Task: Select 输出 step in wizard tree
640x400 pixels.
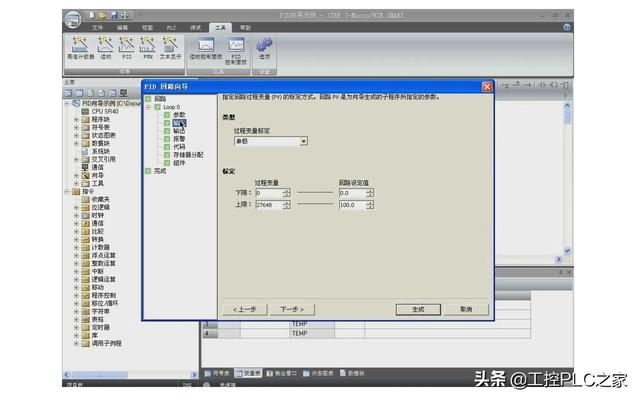Action: point(179,131)
